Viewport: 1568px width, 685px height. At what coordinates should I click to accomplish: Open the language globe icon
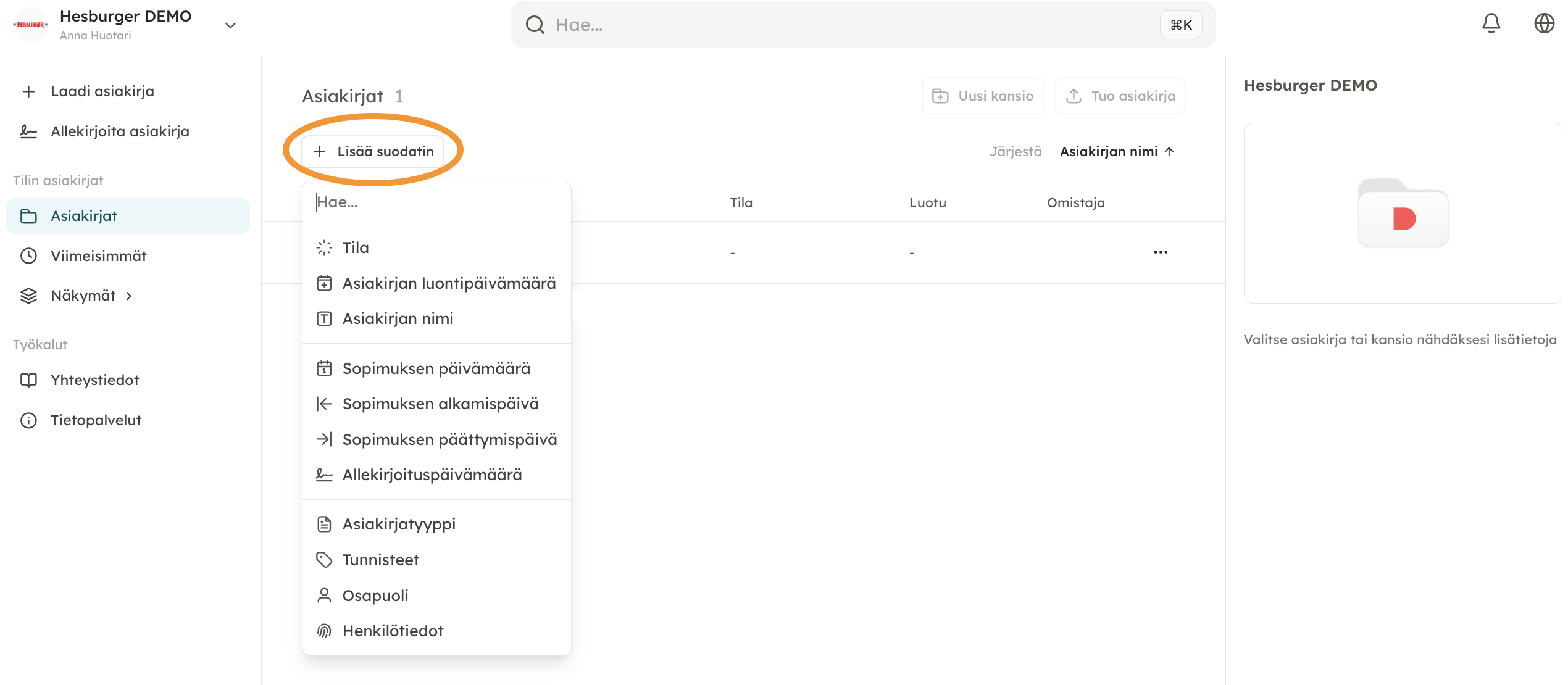[1544, 24]
